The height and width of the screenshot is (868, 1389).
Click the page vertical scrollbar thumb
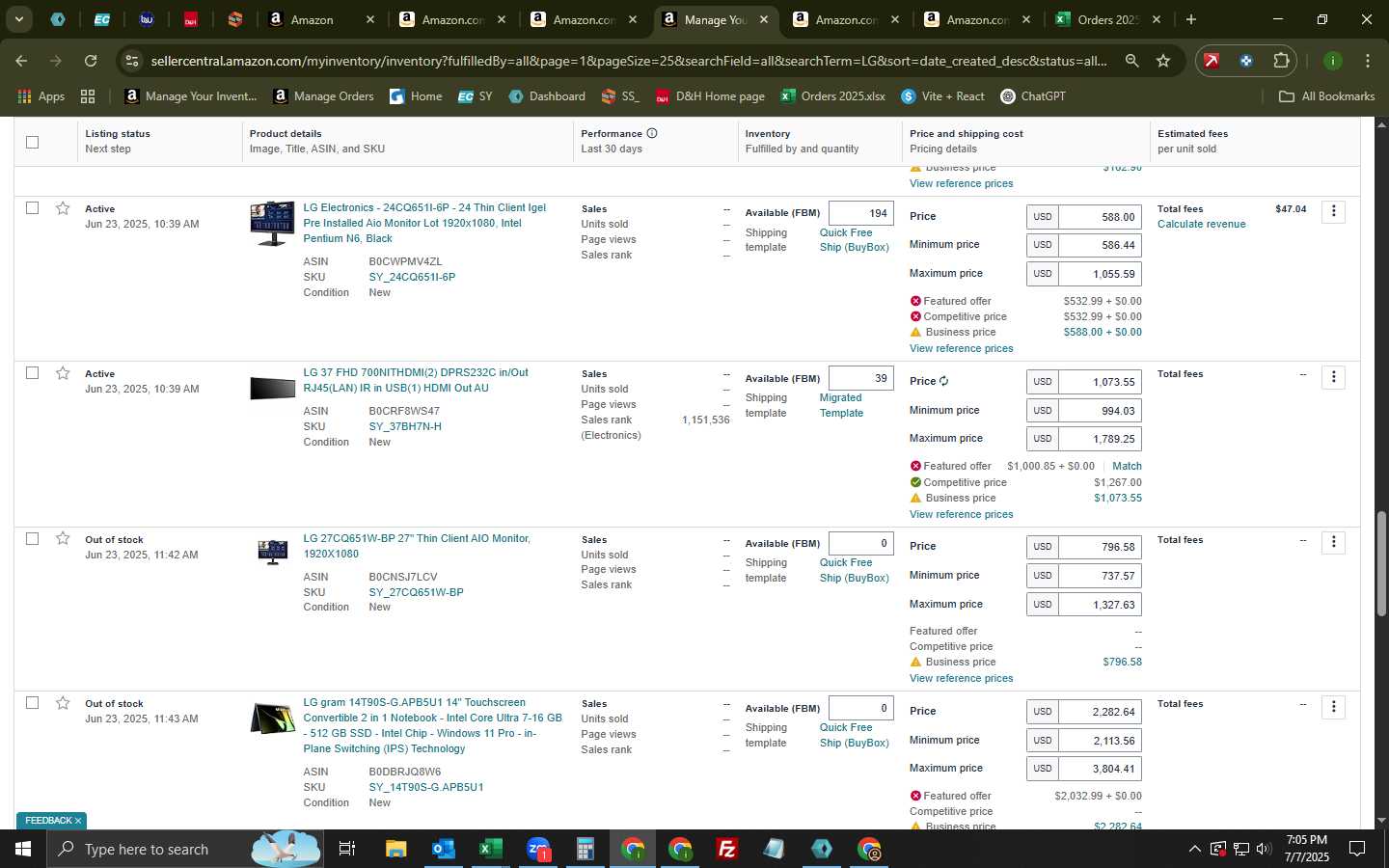pos(1381,564)
